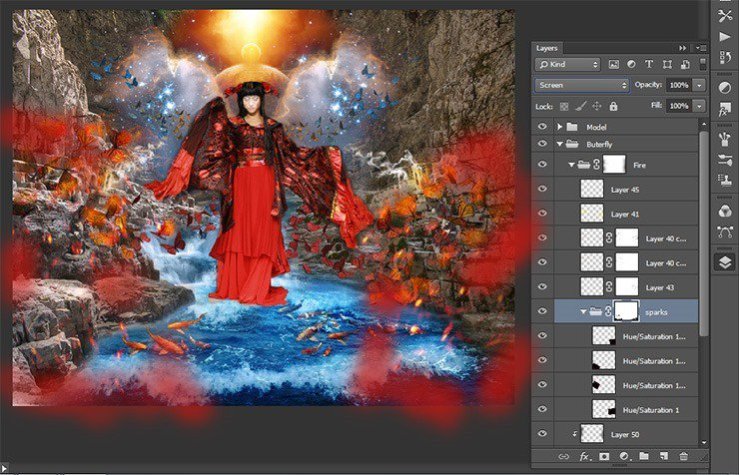The image size is (739, 475).
Task: Toggle visibility of Layer 50
Action: [542, 434]
